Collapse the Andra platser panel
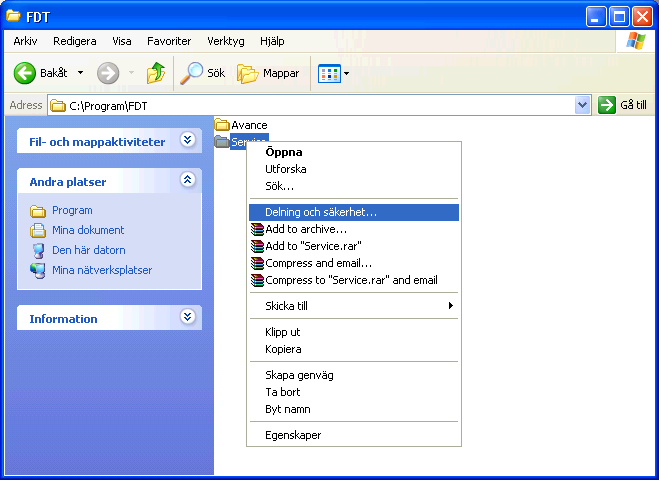The height and width of the screenshot is (480, 659). click(187, 181)
